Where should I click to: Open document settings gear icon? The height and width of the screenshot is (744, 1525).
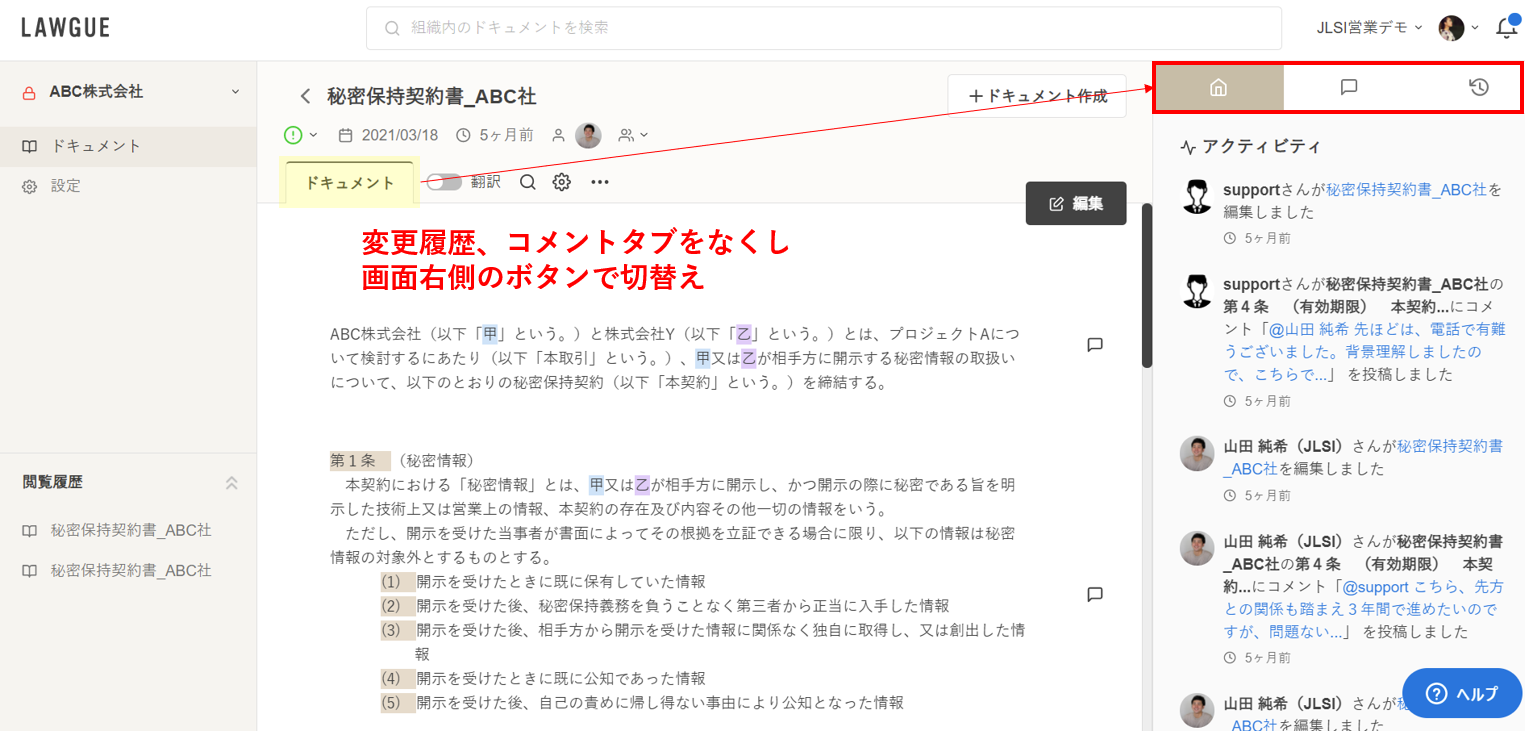[562, 182]
